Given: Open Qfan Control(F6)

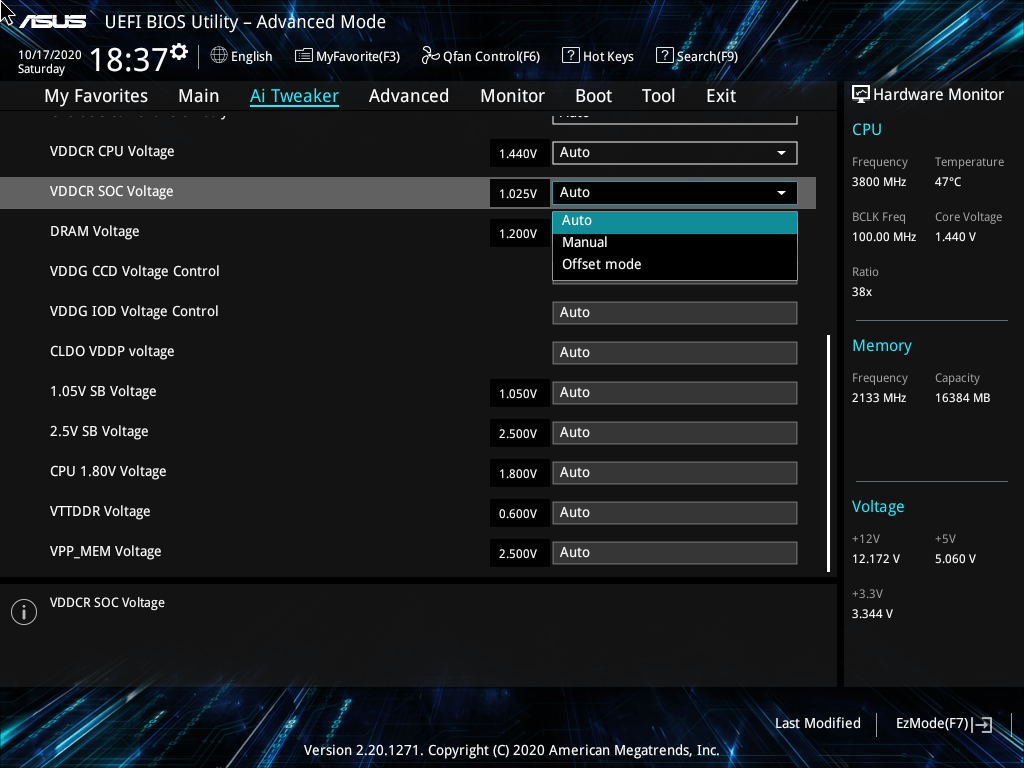Looking at the screenshot, I should coord(481,56).
